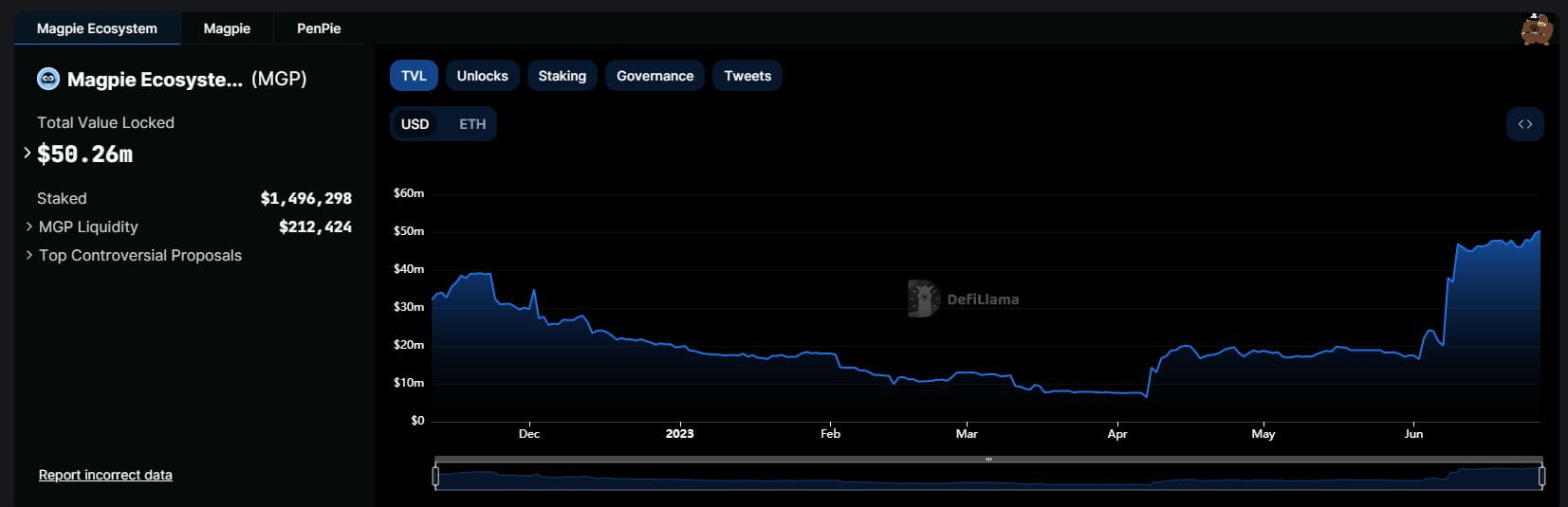Click the $50.26m total value
Viewport: 1568px width, 507px height.
tap(84, 154)
